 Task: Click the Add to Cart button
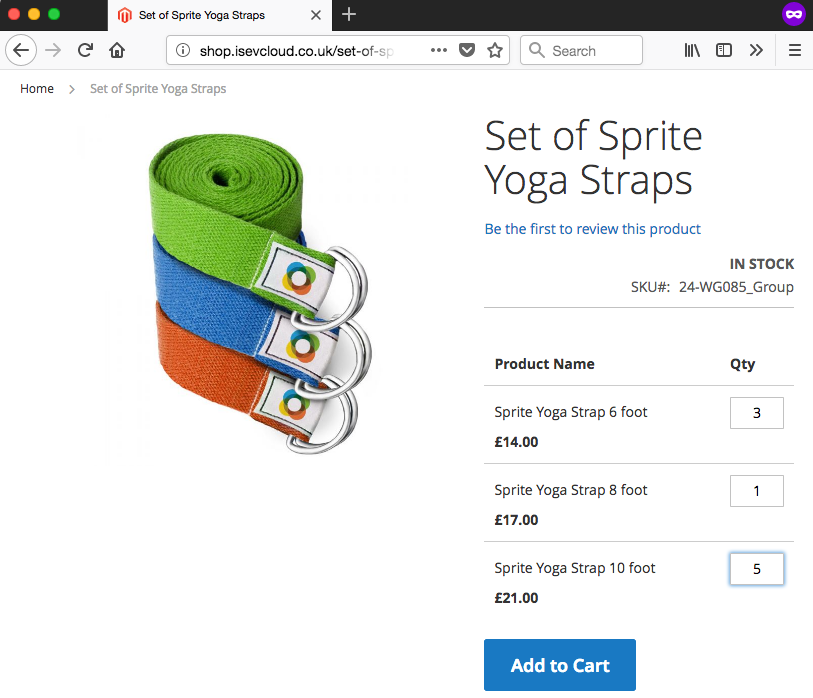(559, 665)
